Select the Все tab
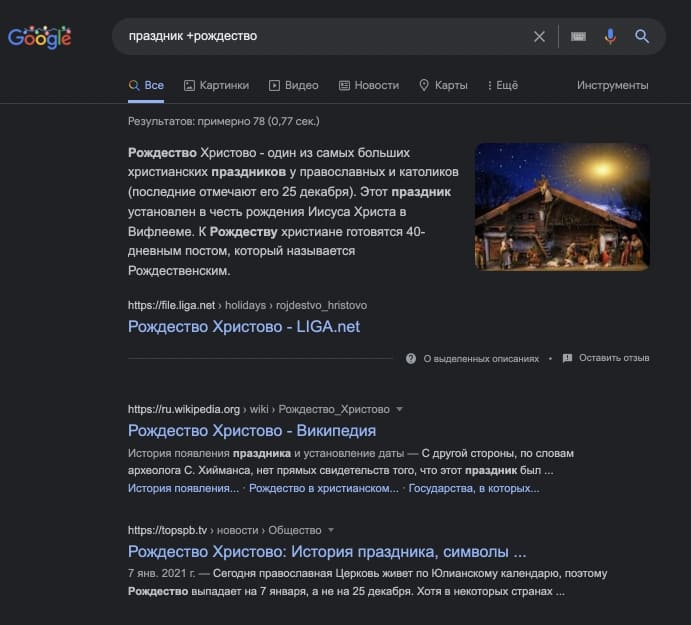 point(146,86)
